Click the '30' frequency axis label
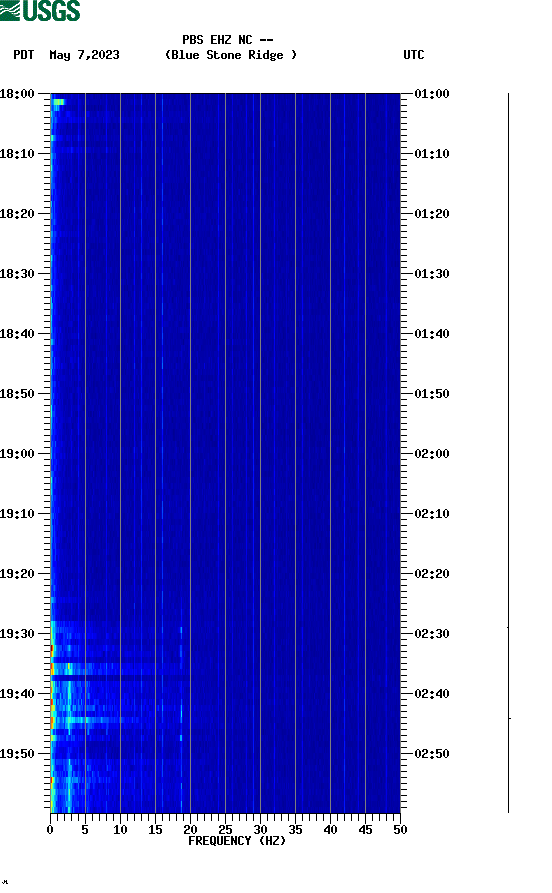552x893 pixels. [x=260, y=830]
